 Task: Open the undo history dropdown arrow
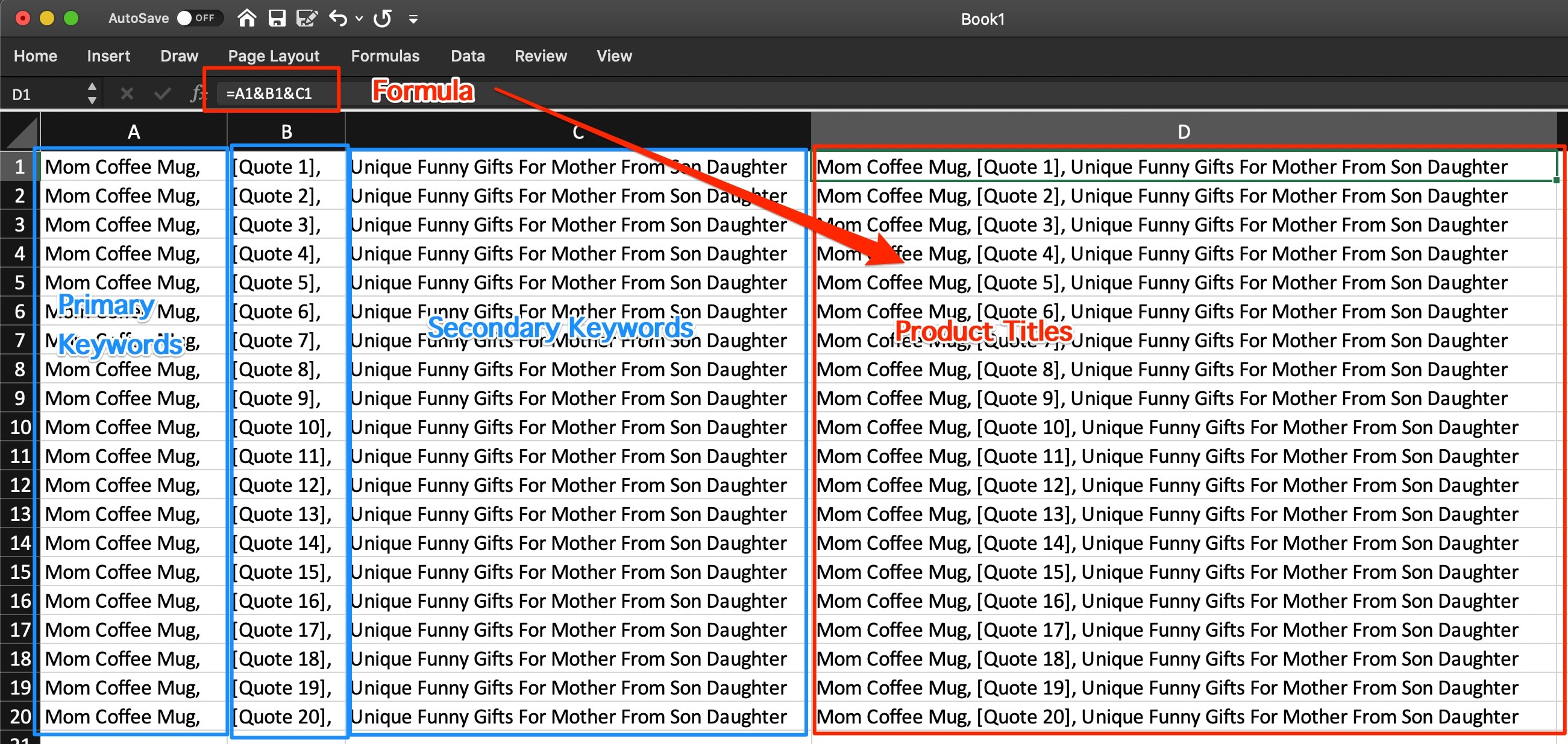pos(359,18)
